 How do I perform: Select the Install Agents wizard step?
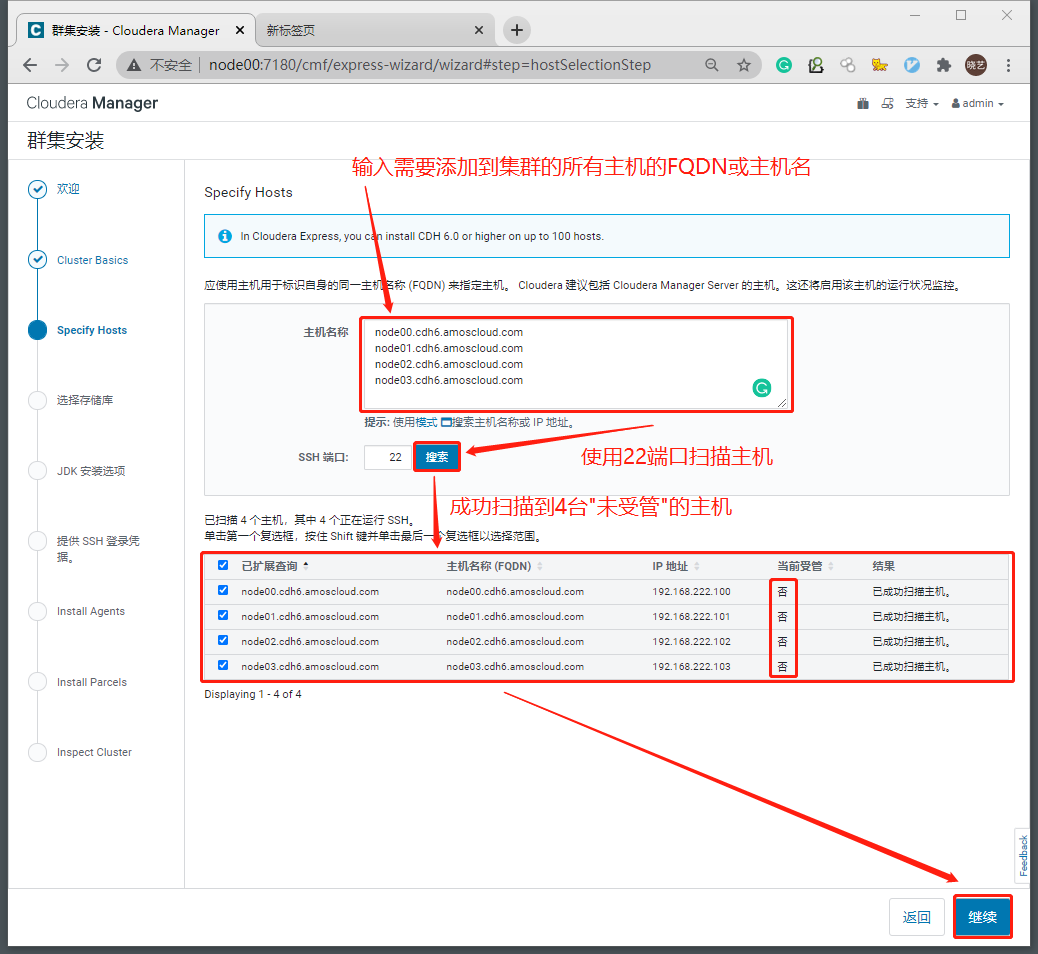(91, 611)
